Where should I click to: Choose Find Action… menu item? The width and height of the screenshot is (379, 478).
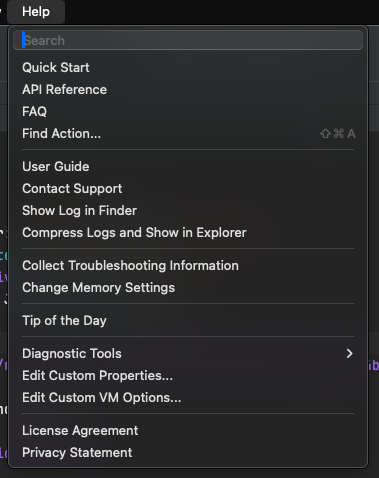(x=188, y=134)
